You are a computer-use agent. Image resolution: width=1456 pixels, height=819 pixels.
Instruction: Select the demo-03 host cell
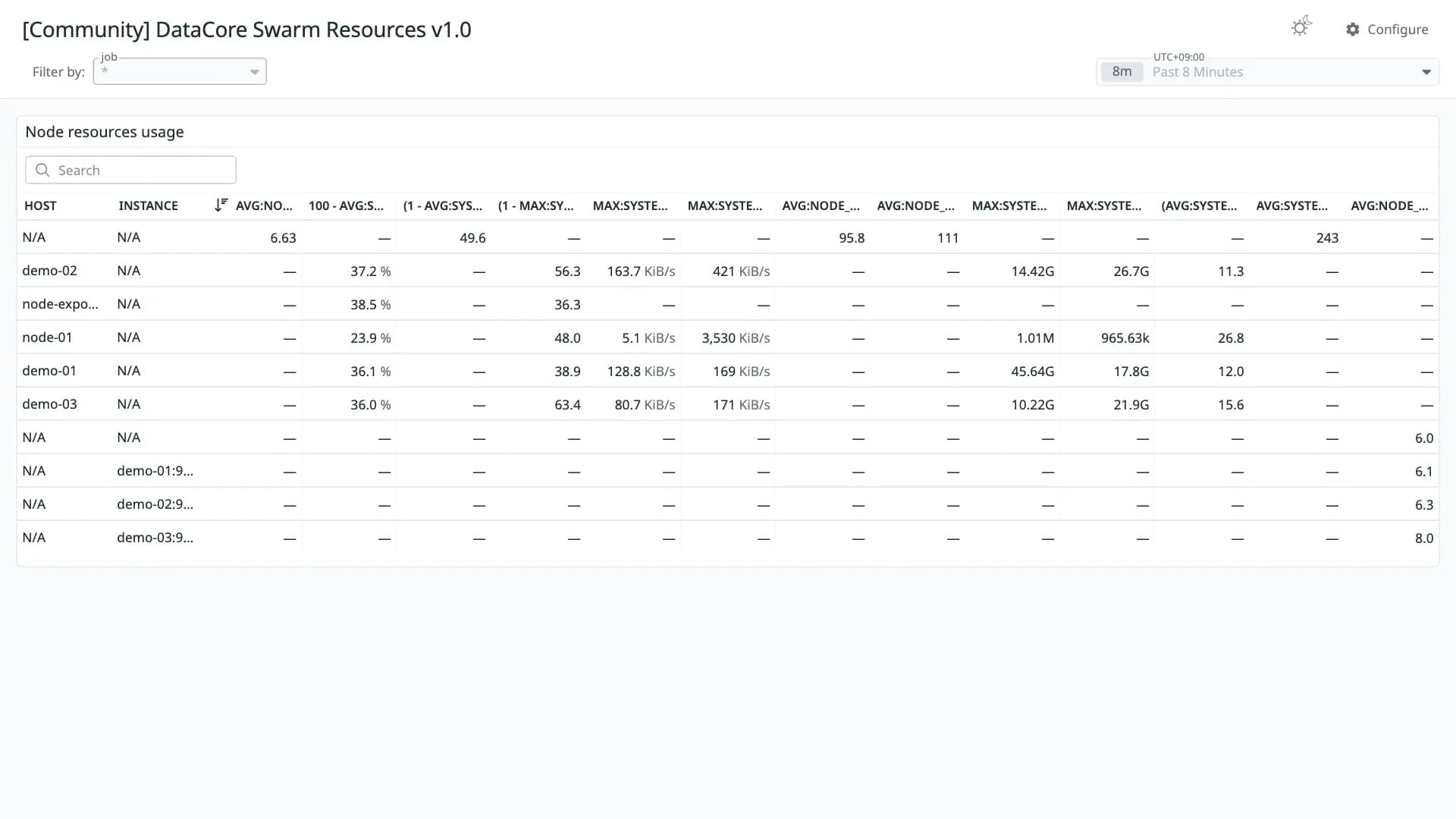(x=49, y=404)
